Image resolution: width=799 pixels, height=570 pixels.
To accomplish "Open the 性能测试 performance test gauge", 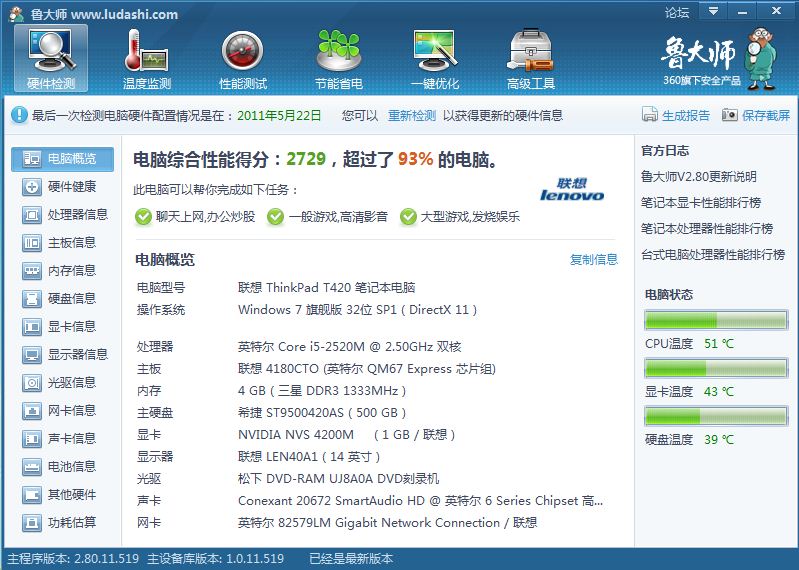I will 243,58.
